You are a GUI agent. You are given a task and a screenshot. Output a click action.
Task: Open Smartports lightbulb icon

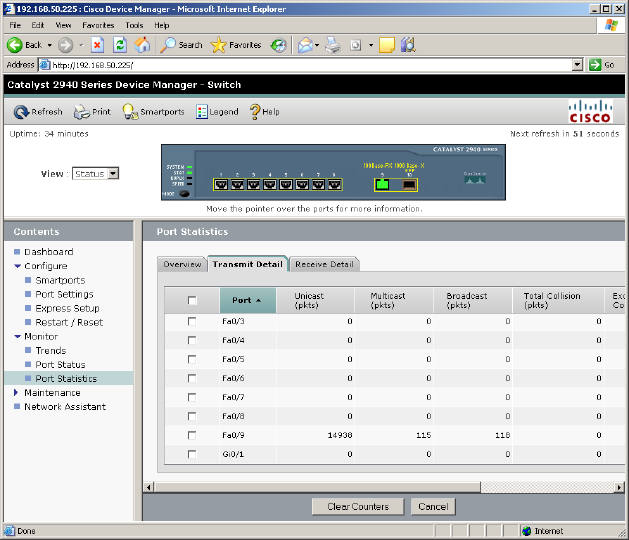pos(130,112)
